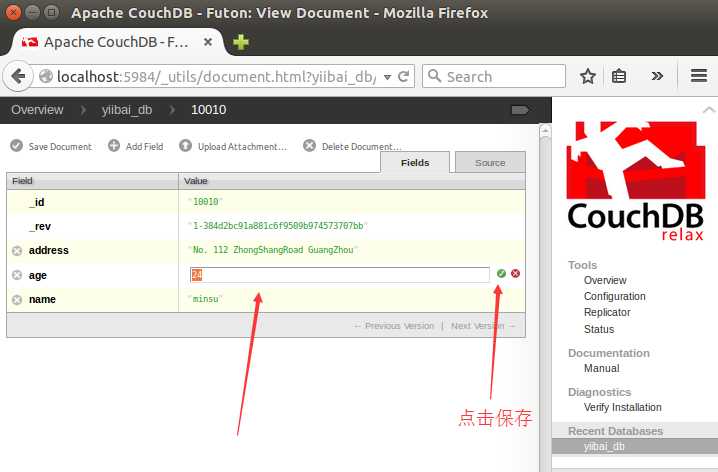This screenshot has width=718, height=472.
Task: Open the Firefox hamburger menu
Action: click(699, 76)
